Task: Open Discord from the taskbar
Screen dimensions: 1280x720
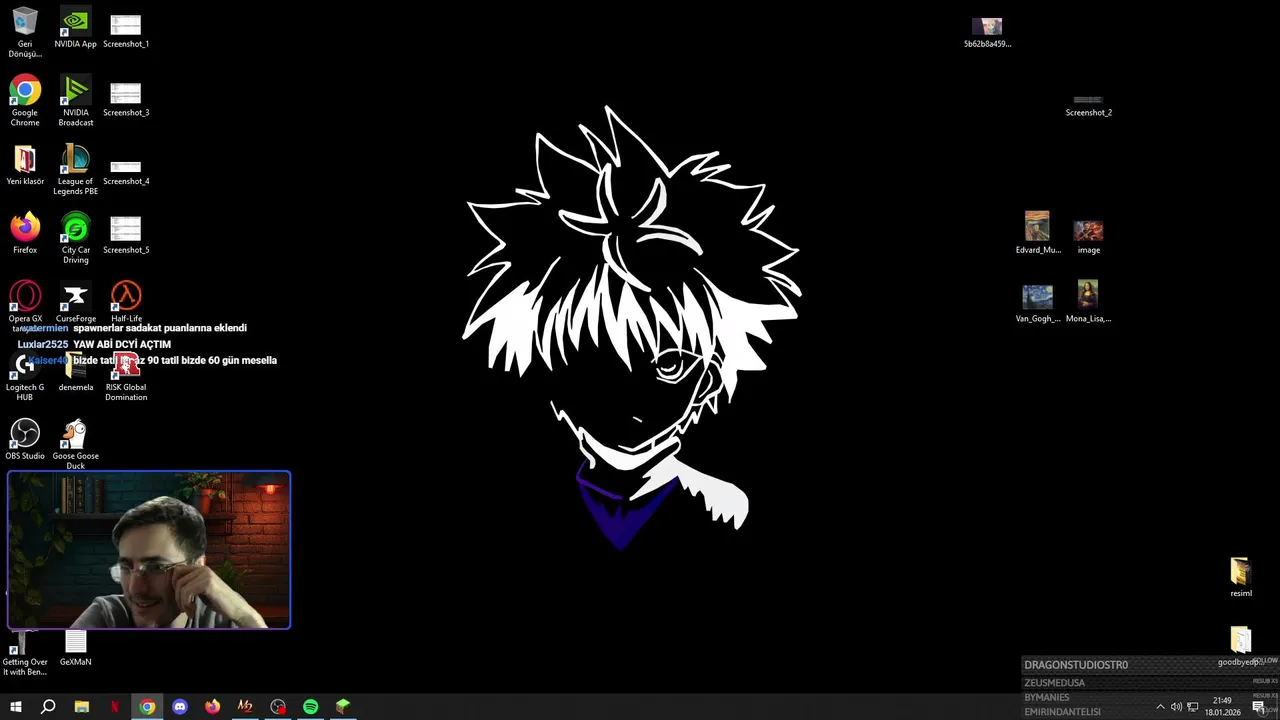Action: 180,706
